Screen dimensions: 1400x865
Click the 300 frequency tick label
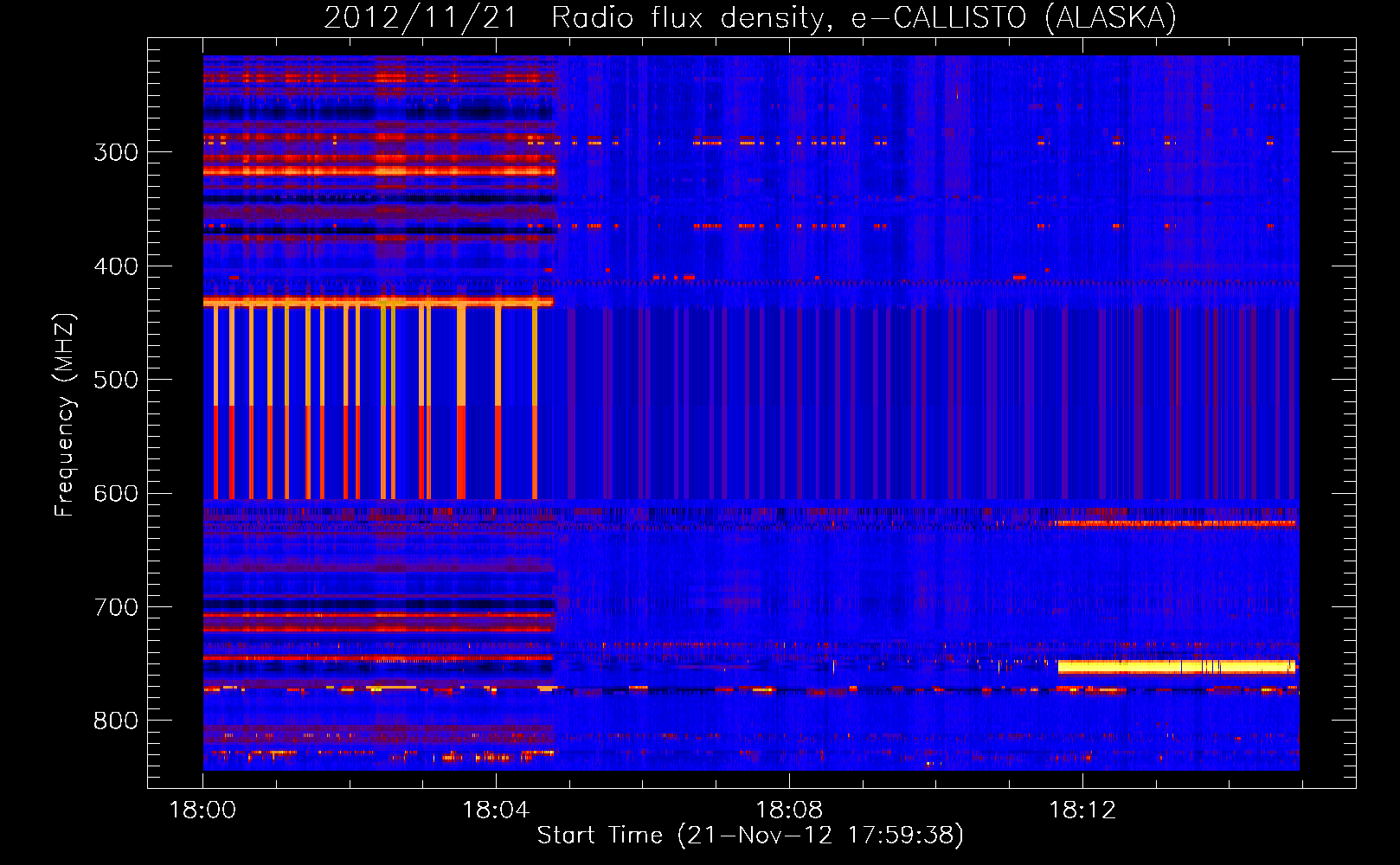click(116, 152)
